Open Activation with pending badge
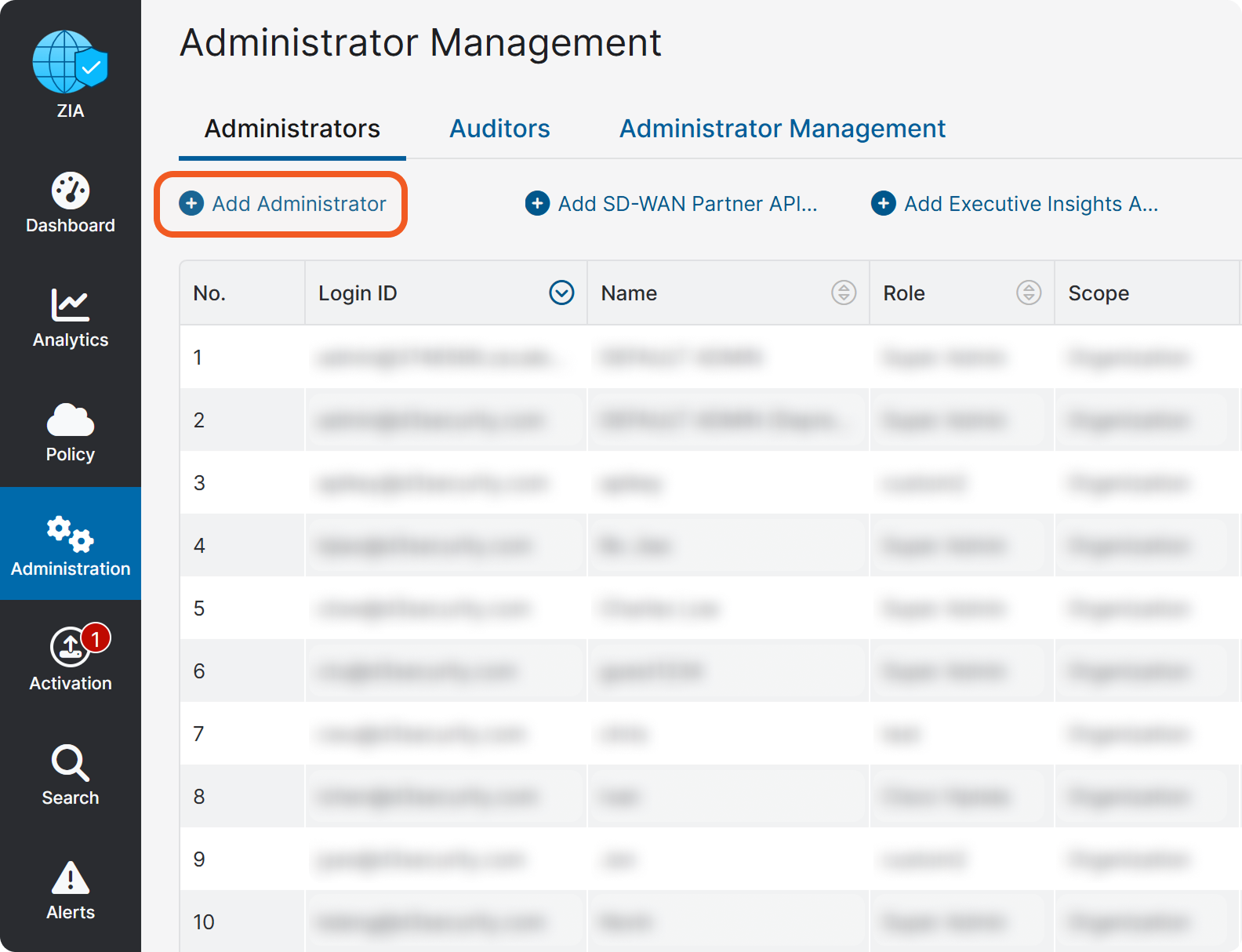Screen dimensions: 1242x952 [x=71, y=649]
